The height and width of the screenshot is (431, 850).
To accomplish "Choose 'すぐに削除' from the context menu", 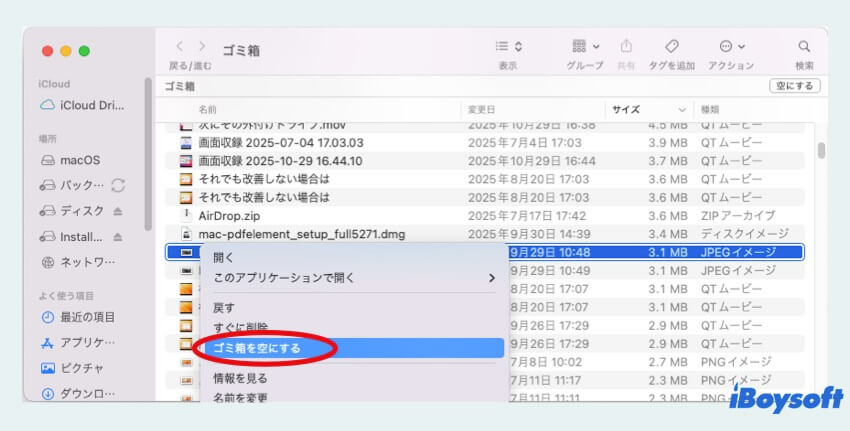I will (241, 327).
